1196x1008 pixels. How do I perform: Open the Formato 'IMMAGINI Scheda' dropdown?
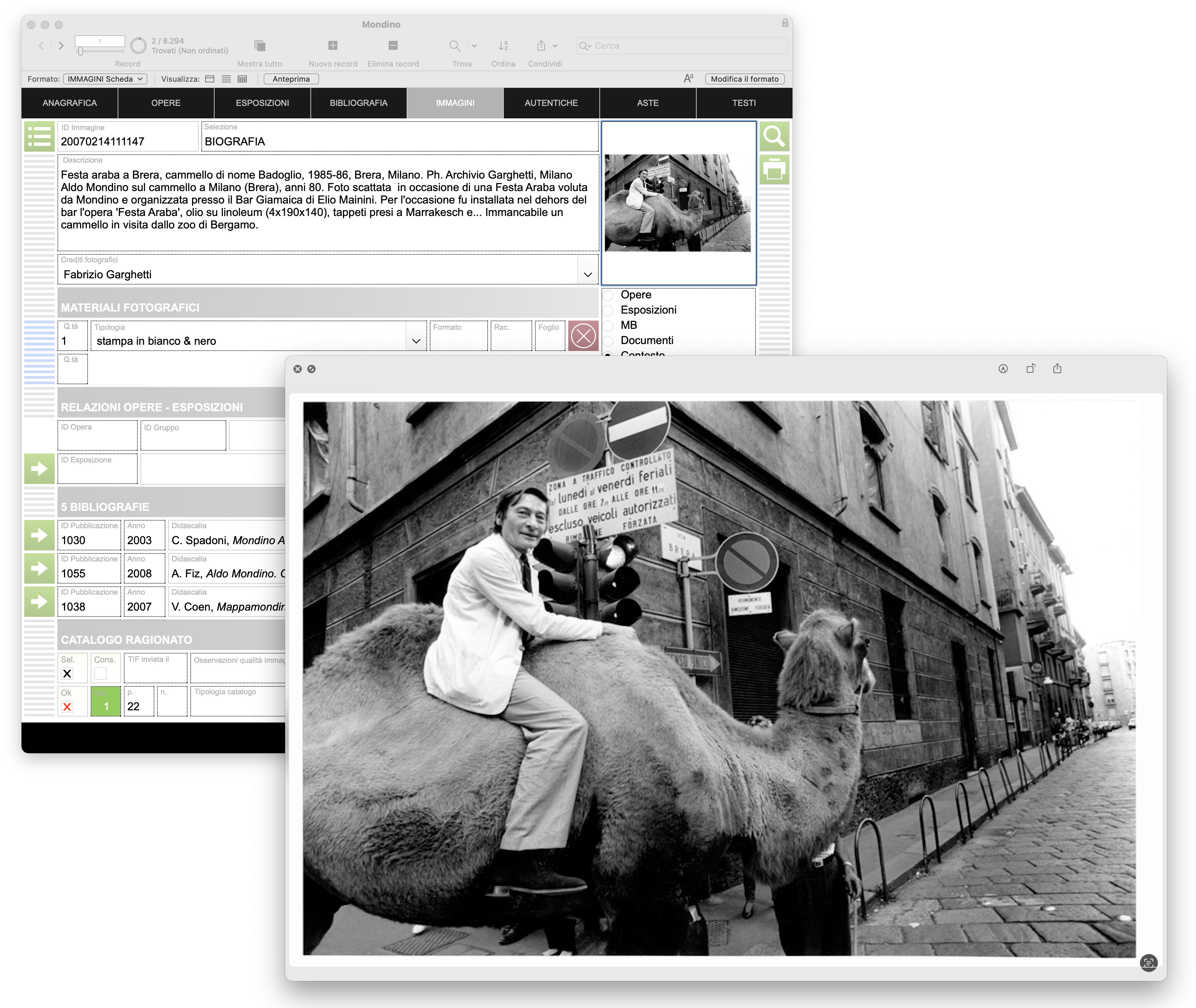coord(105,78)
